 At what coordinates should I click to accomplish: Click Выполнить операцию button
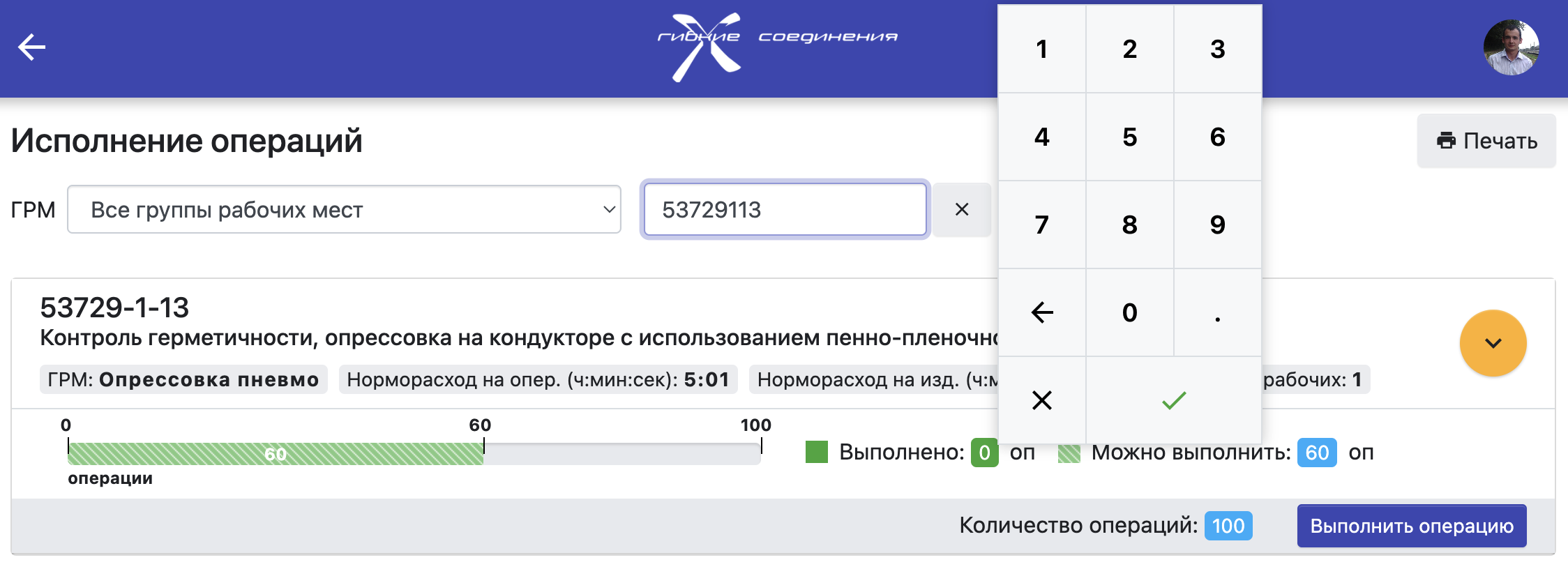click(x=1412, y=526)
